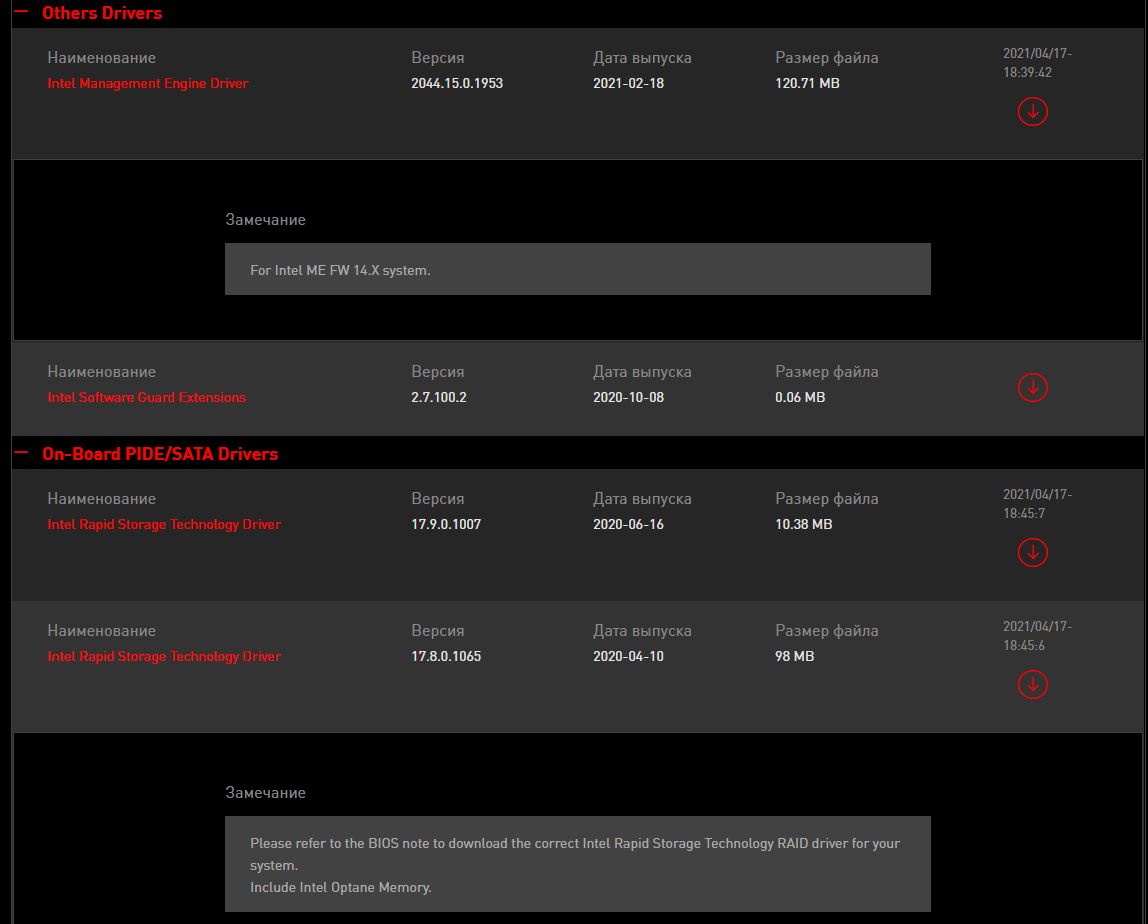Select version text 17.8.0.1065
1148x924 pixels.
click(446, 656)
